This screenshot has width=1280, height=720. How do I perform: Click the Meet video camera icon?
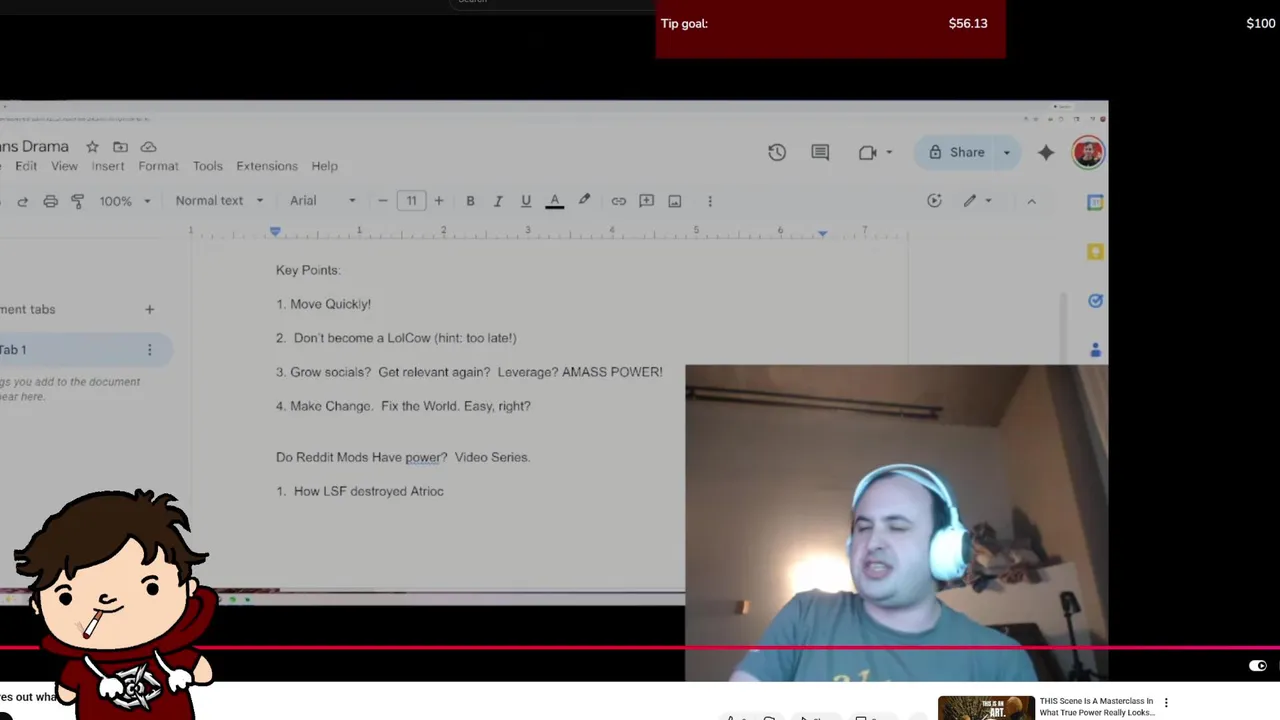point(867,152)
